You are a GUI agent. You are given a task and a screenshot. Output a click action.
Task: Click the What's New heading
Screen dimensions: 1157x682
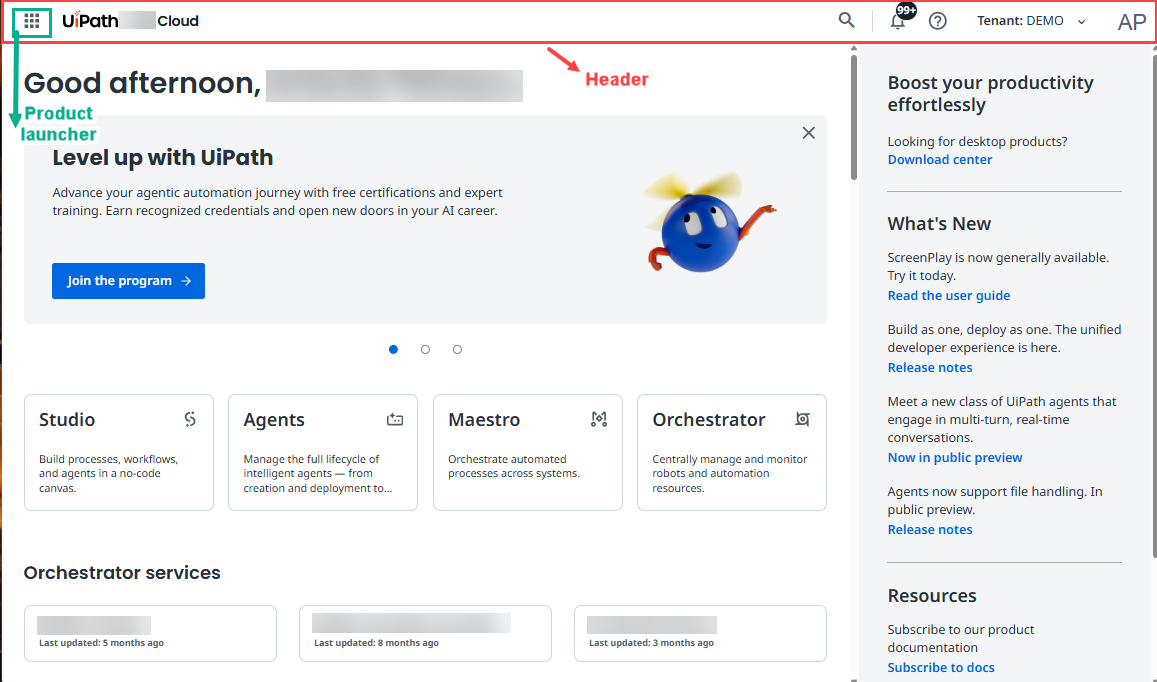coord(939,224)
